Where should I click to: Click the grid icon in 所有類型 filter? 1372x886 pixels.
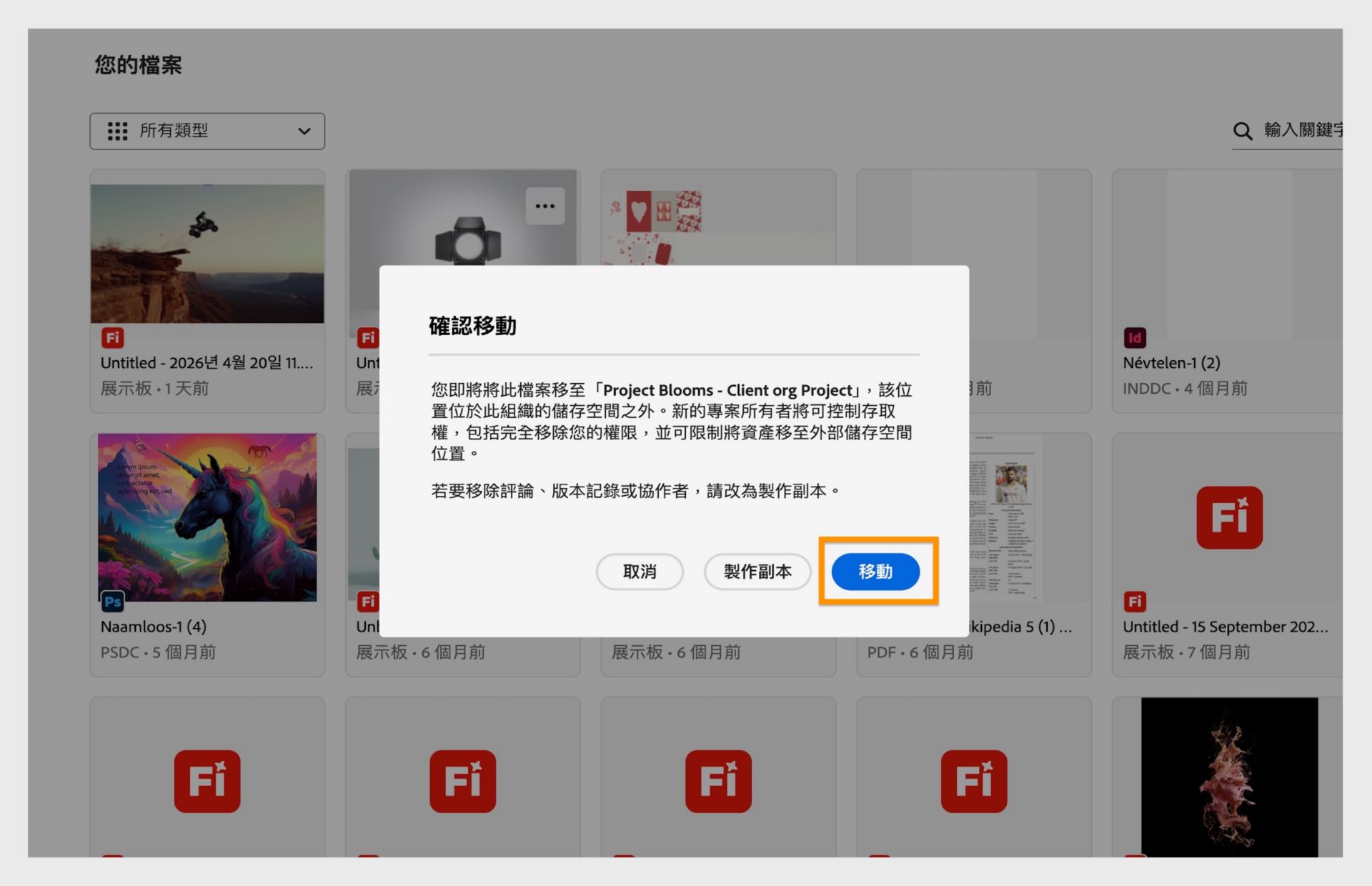point(117,131)
